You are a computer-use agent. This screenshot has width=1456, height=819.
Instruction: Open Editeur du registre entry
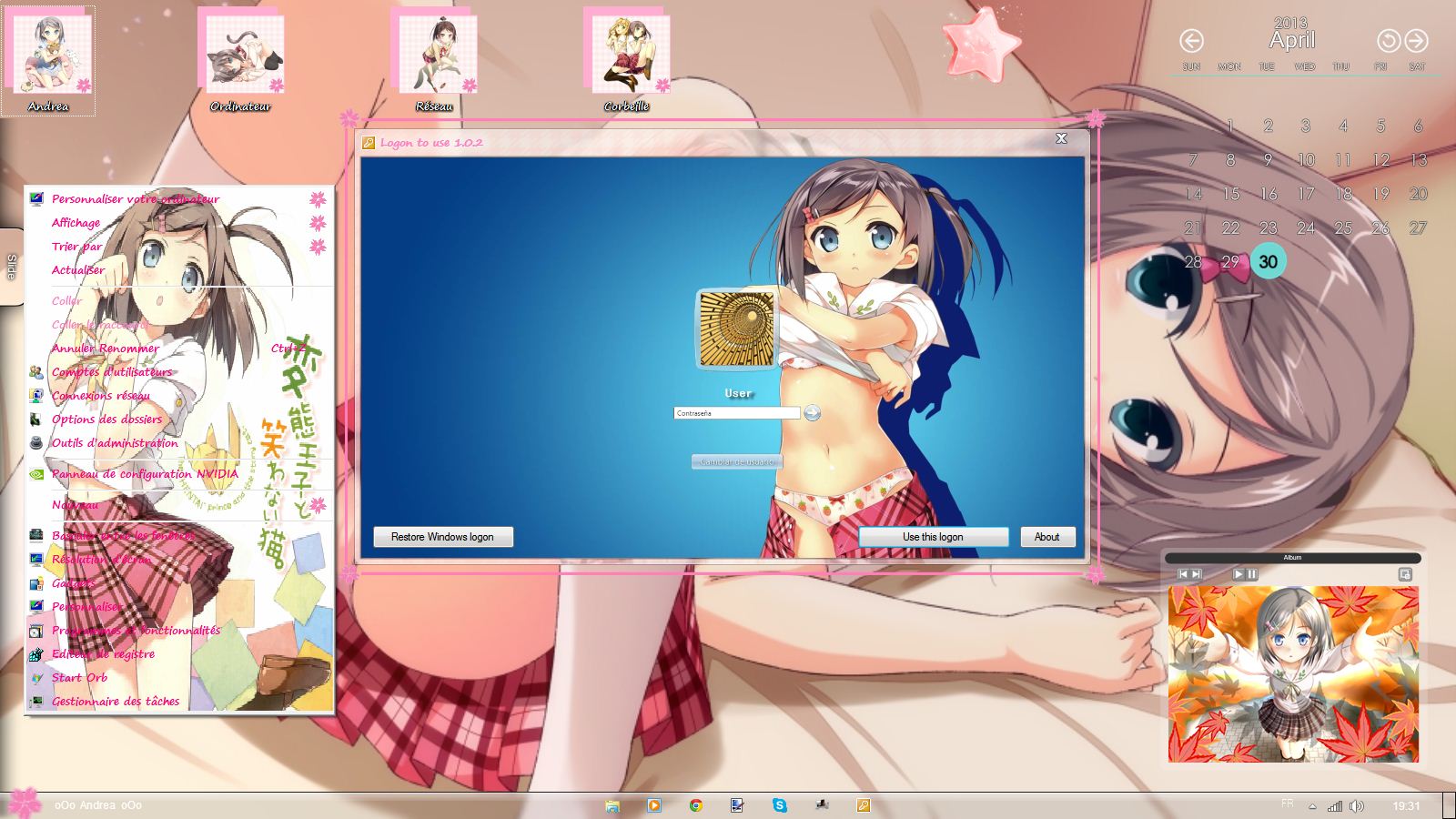click(x=180, y=653)
